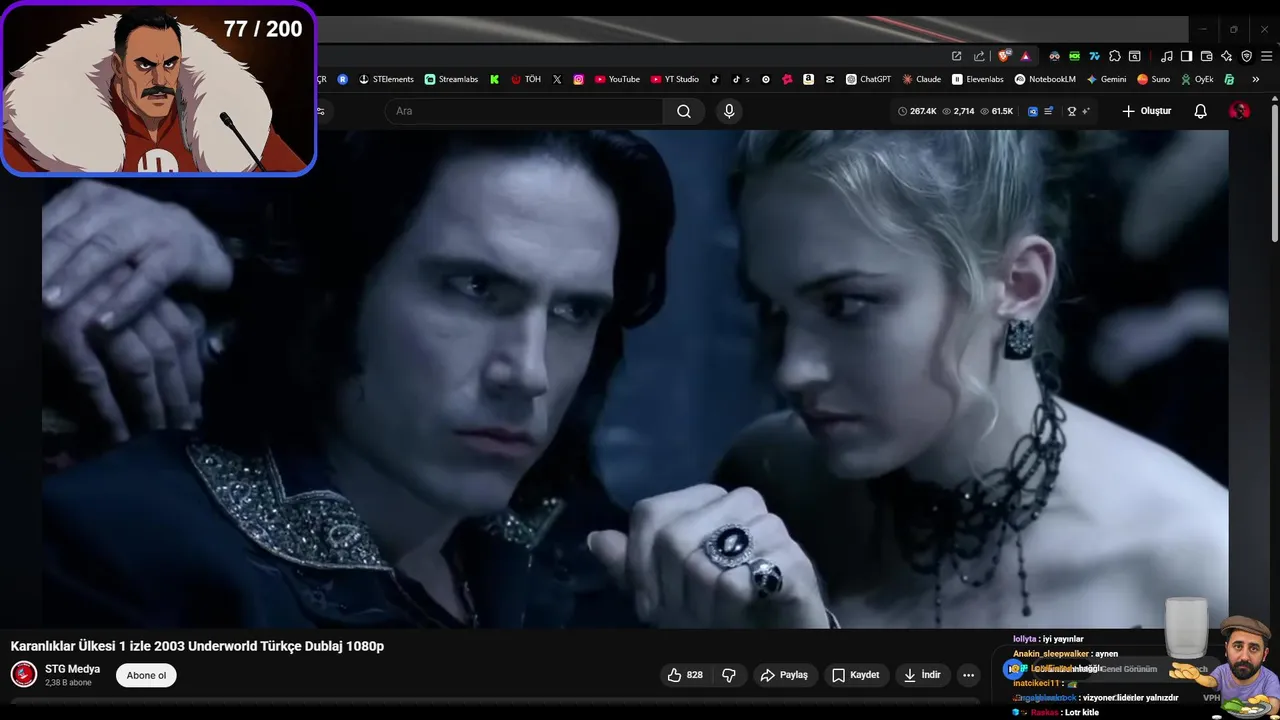This screenshot has width=1280, height=720.
Task: Open the blue R bookmark icon
Action: 343,79
